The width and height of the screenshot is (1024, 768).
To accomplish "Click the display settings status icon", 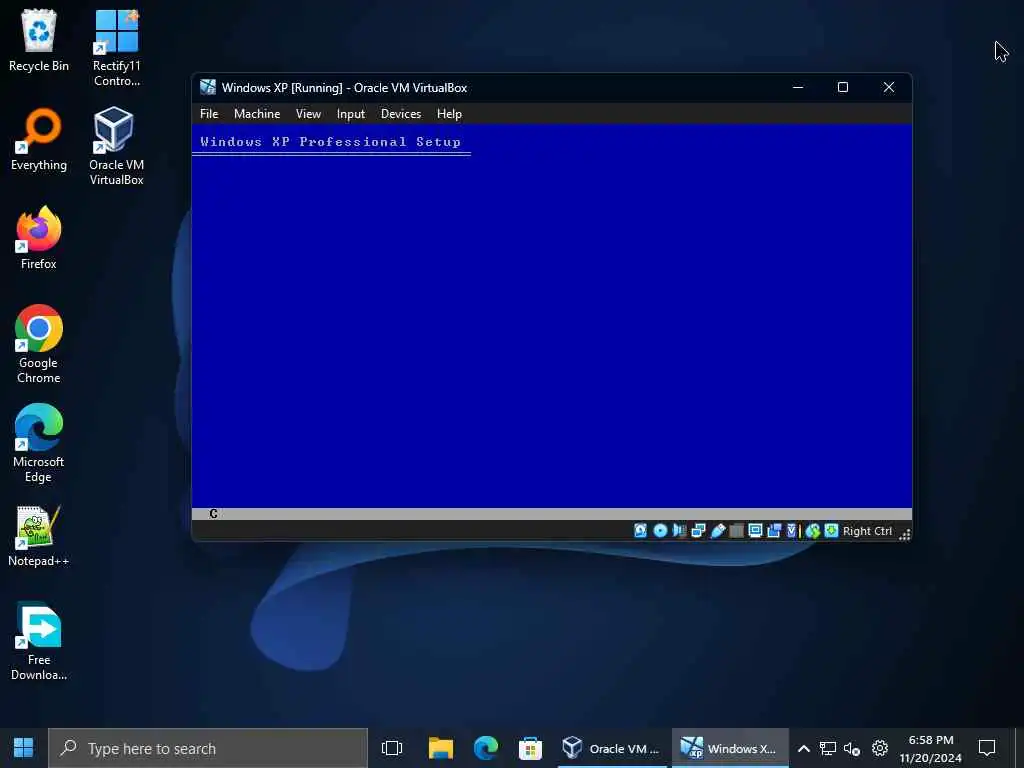I will click(756, 531).
